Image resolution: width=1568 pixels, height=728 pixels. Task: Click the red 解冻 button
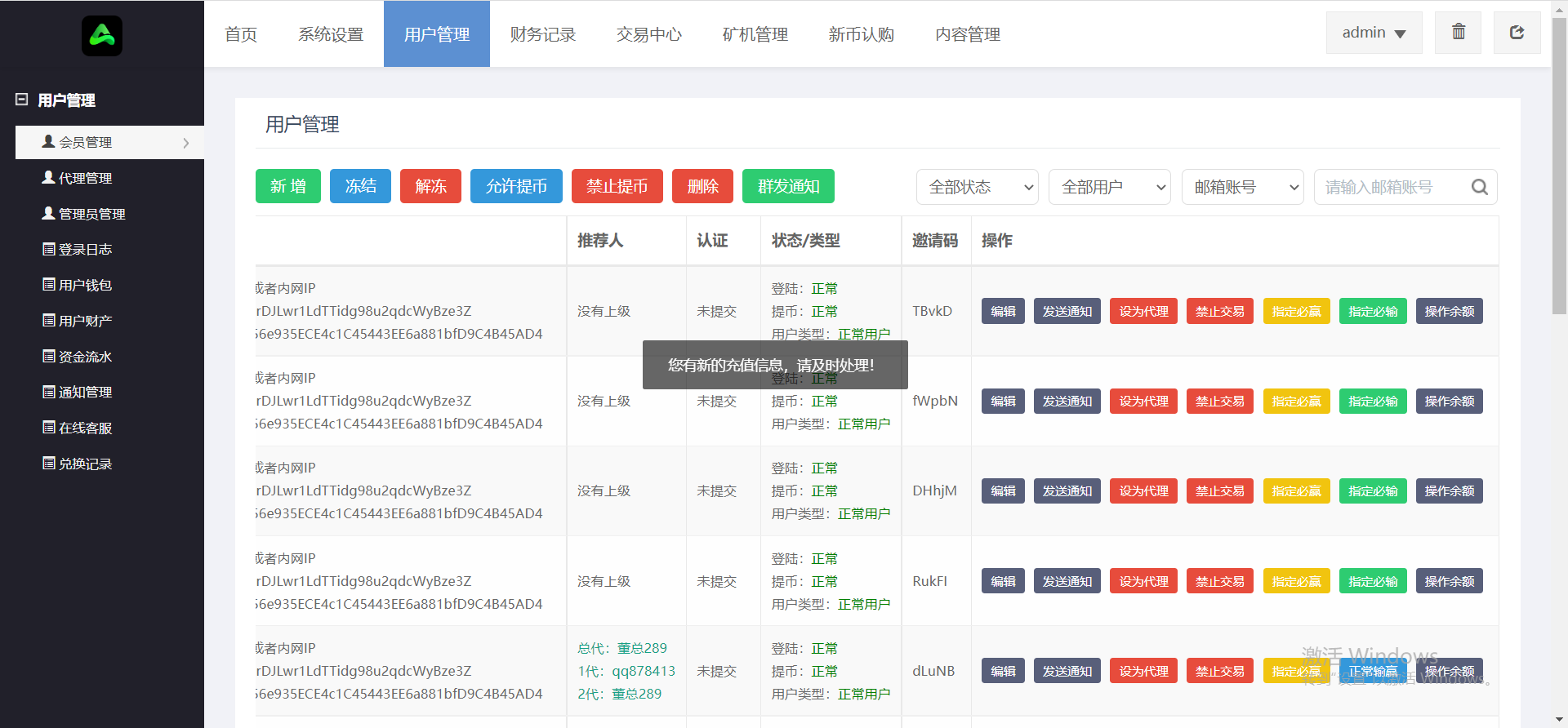click(430, 186)
